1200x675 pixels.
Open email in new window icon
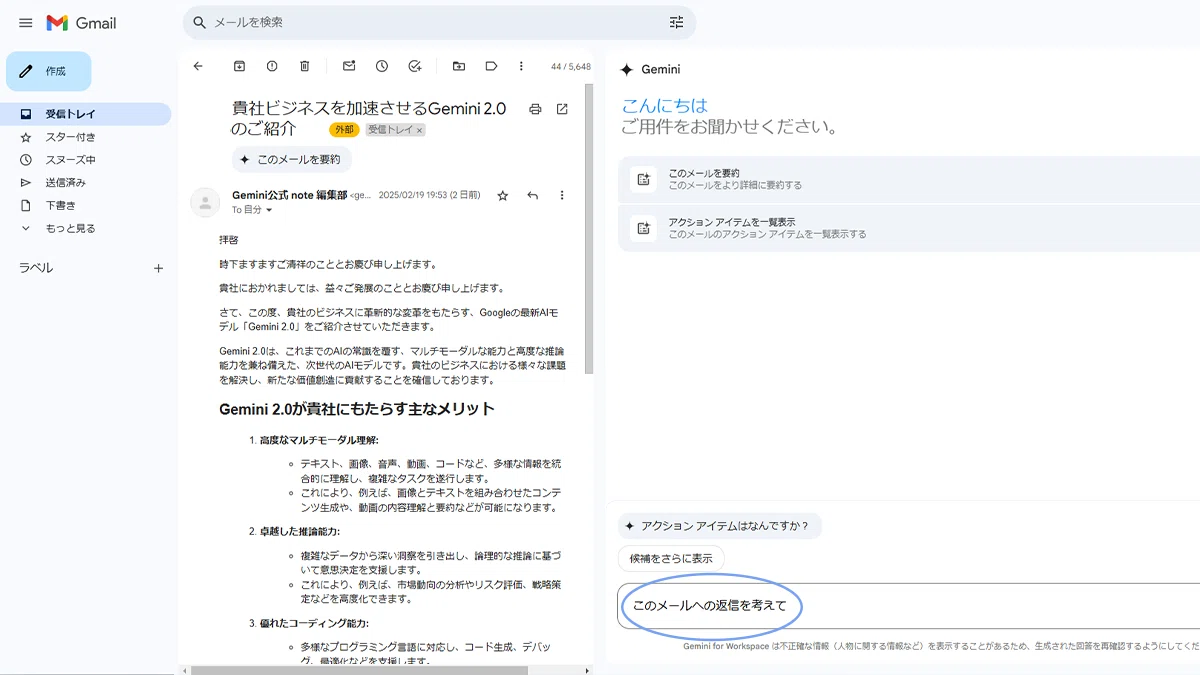562,109
